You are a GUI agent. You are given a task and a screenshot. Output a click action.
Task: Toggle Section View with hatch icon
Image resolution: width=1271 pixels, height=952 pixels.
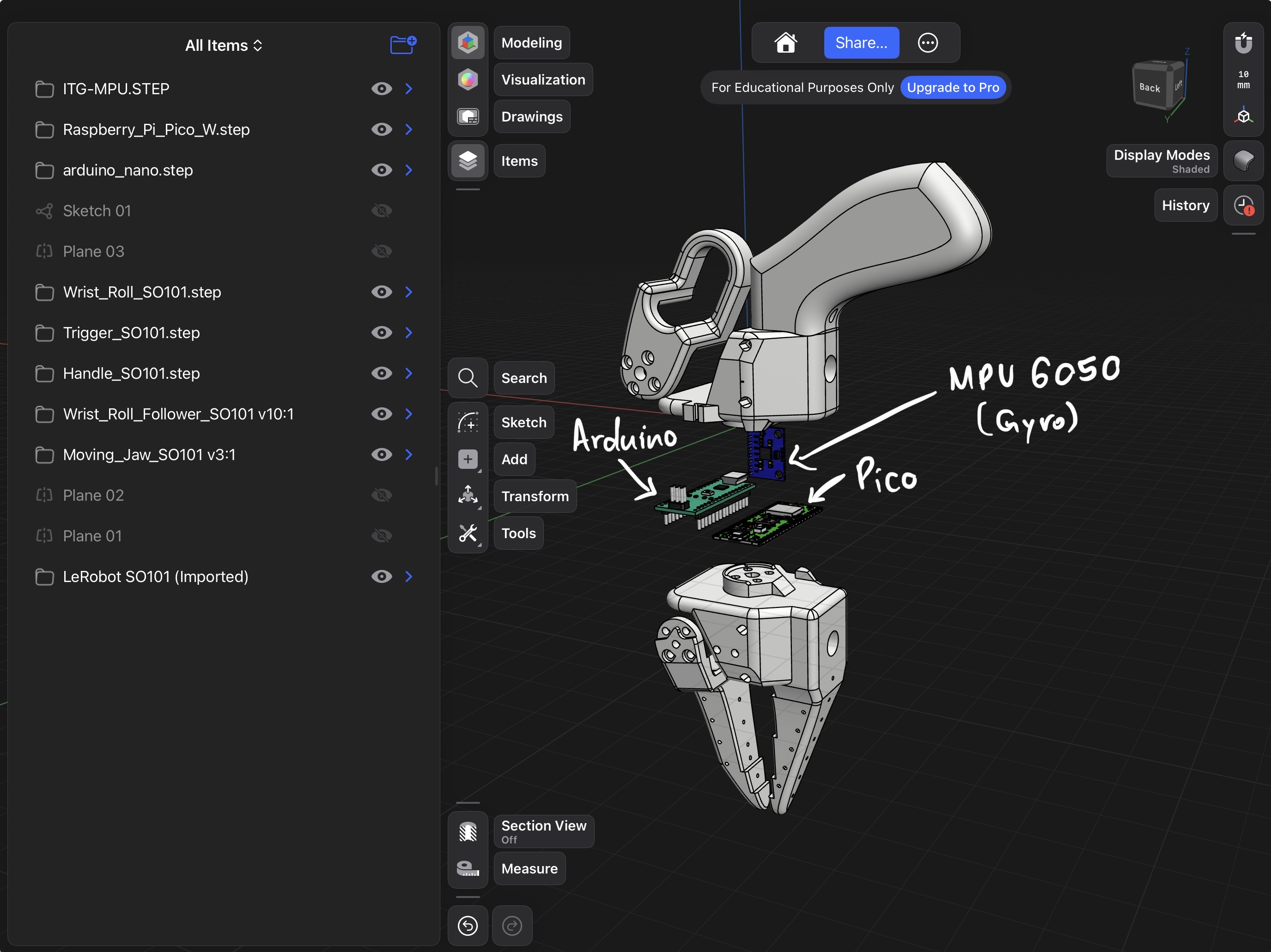468,831
